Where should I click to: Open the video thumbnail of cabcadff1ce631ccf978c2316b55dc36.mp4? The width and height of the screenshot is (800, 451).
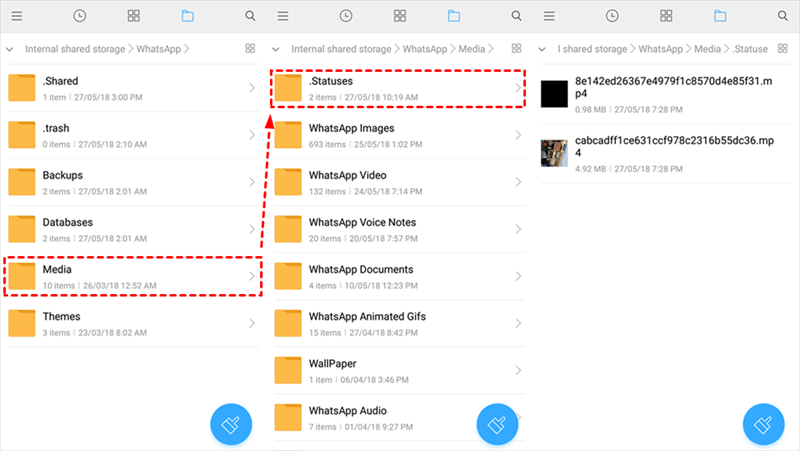[554, 151]
